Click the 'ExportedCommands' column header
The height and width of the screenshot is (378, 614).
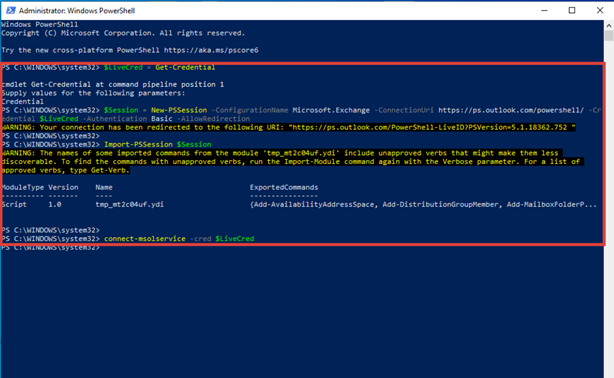[284, 187]
